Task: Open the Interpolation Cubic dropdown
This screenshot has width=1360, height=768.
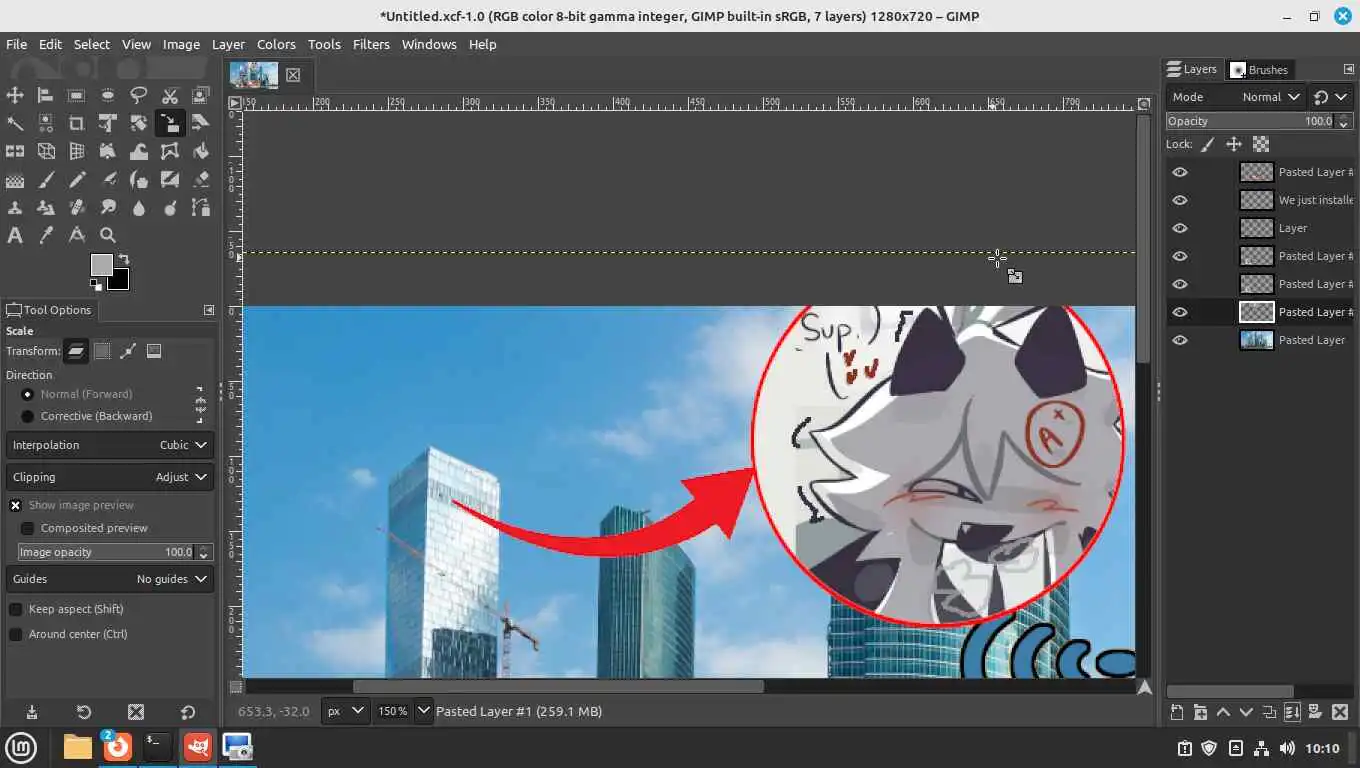Action: point(110,445)
